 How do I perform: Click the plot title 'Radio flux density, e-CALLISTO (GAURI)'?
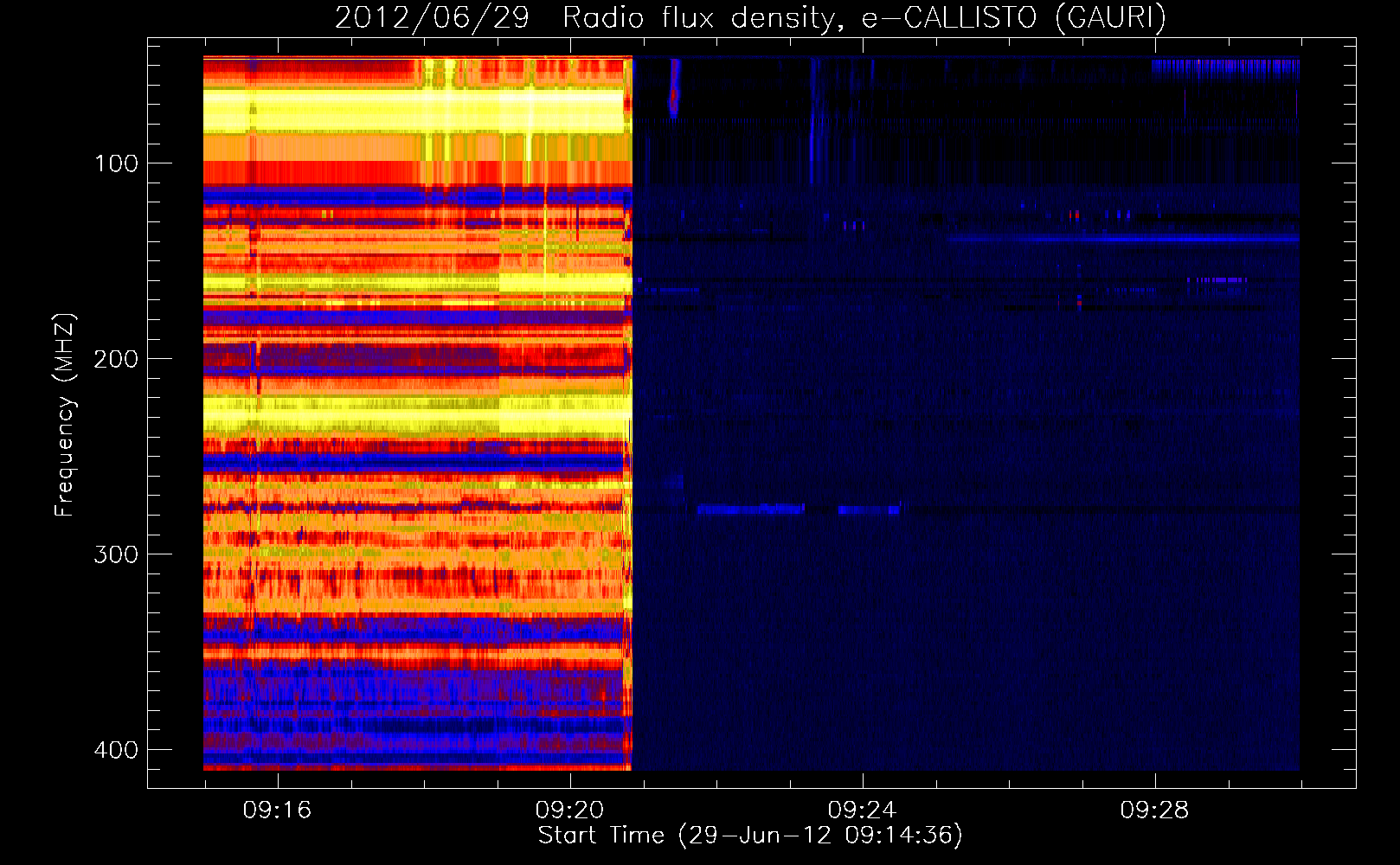click(x=864, y=17)
